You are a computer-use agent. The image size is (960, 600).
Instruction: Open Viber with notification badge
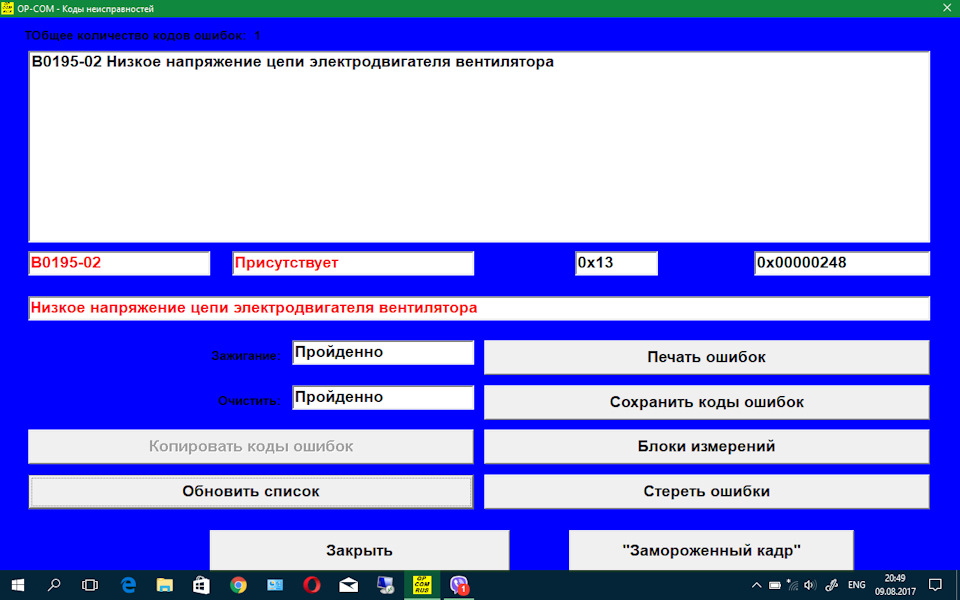[x=459, y=585]
